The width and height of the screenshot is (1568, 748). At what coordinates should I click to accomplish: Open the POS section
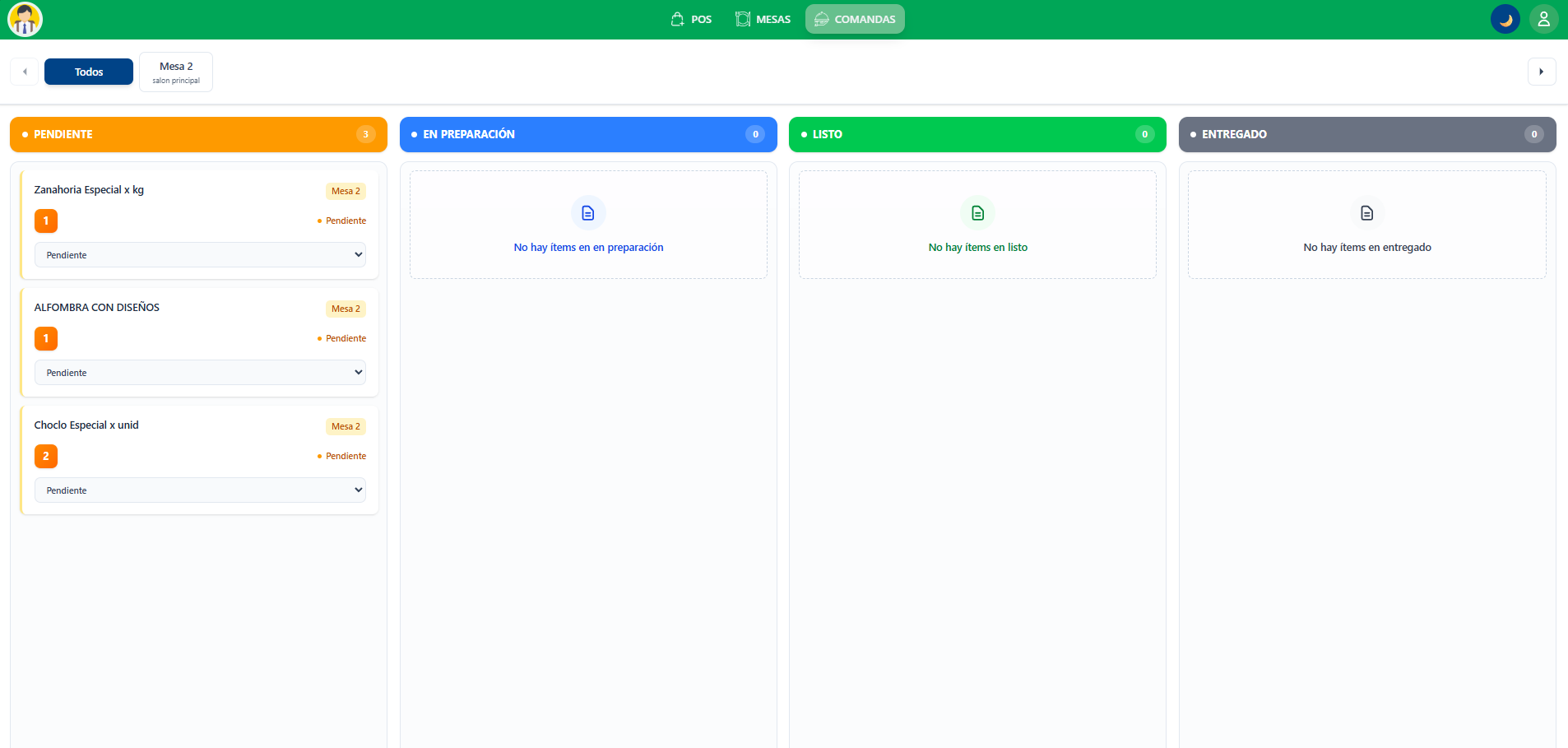click(691, 20)
